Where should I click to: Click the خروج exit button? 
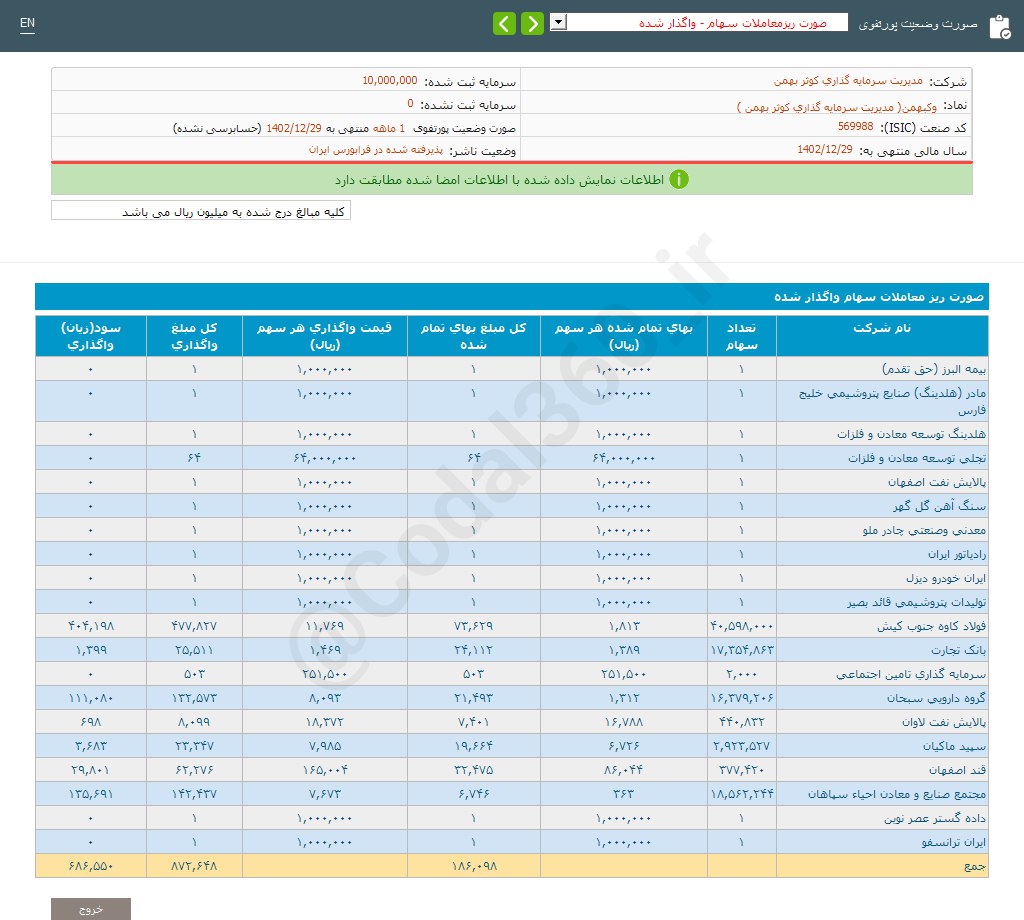pyautogui.click(x=91, y=909)
